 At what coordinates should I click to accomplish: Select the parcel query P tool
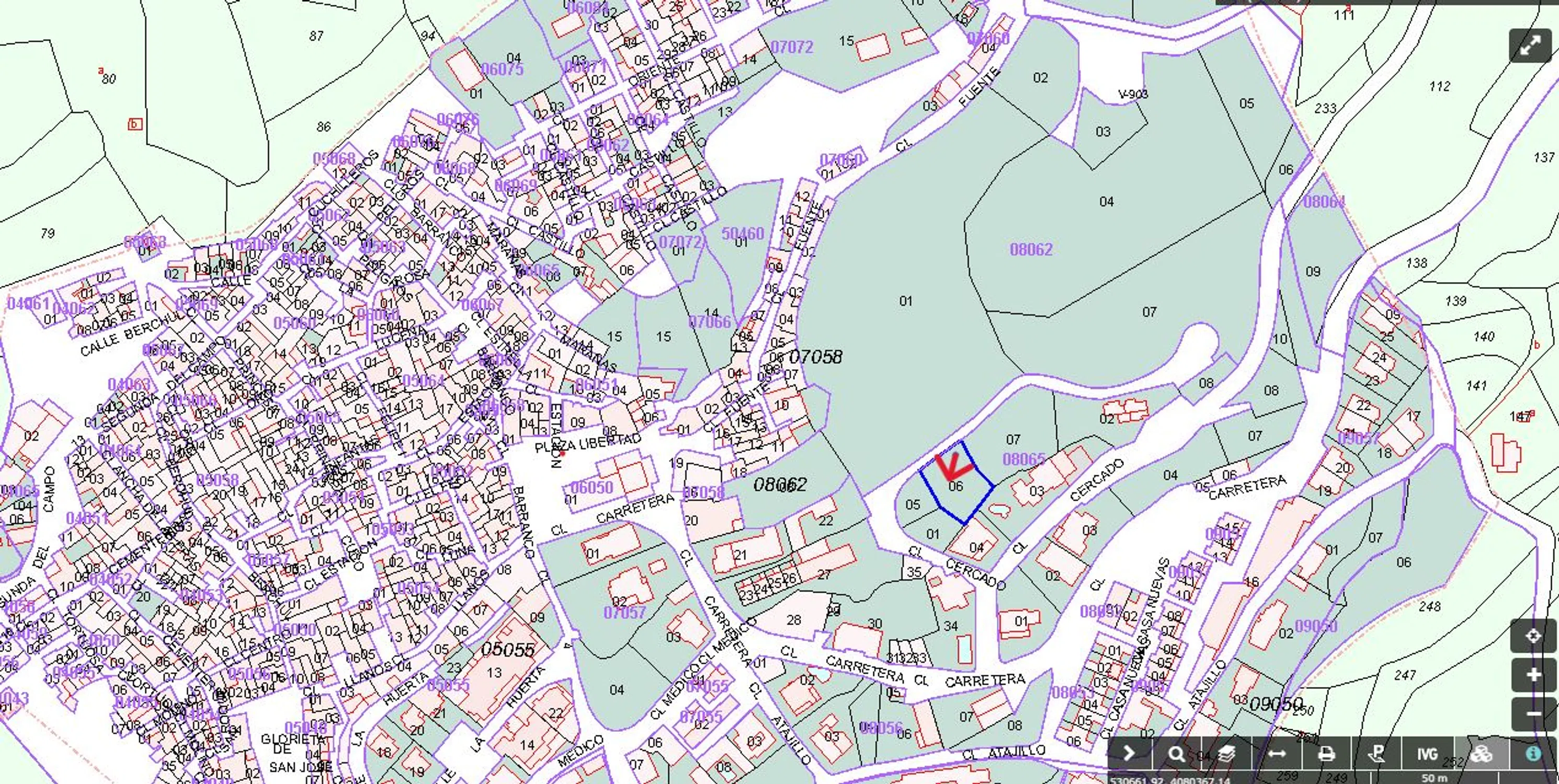coord(1377,754)
